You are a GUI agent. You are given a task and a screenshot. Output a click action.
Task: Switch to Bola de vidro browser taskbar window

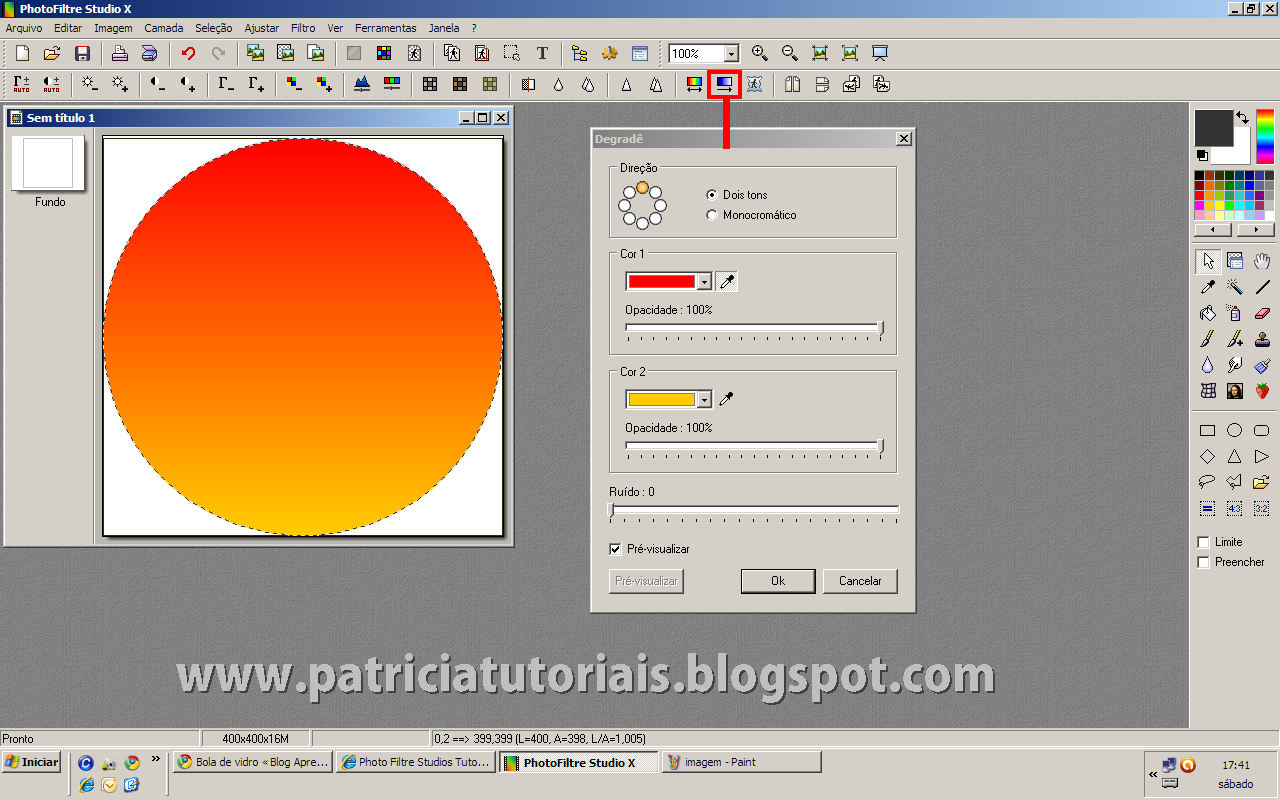coord(253,762)
